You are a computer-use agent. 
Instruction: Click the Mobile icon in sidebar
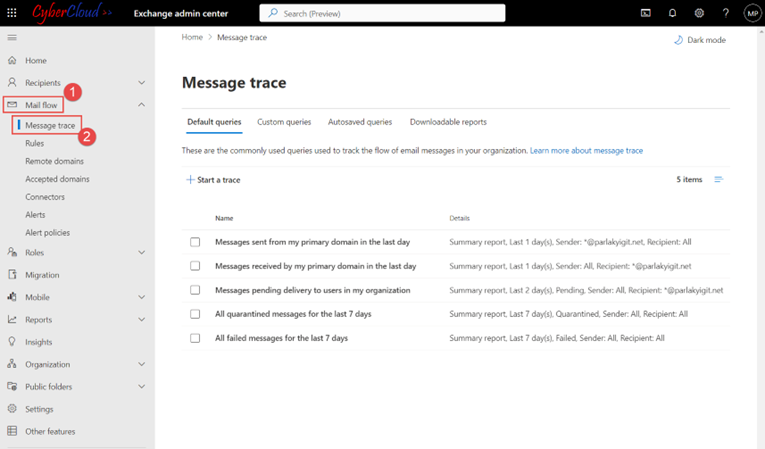[12, 297]
